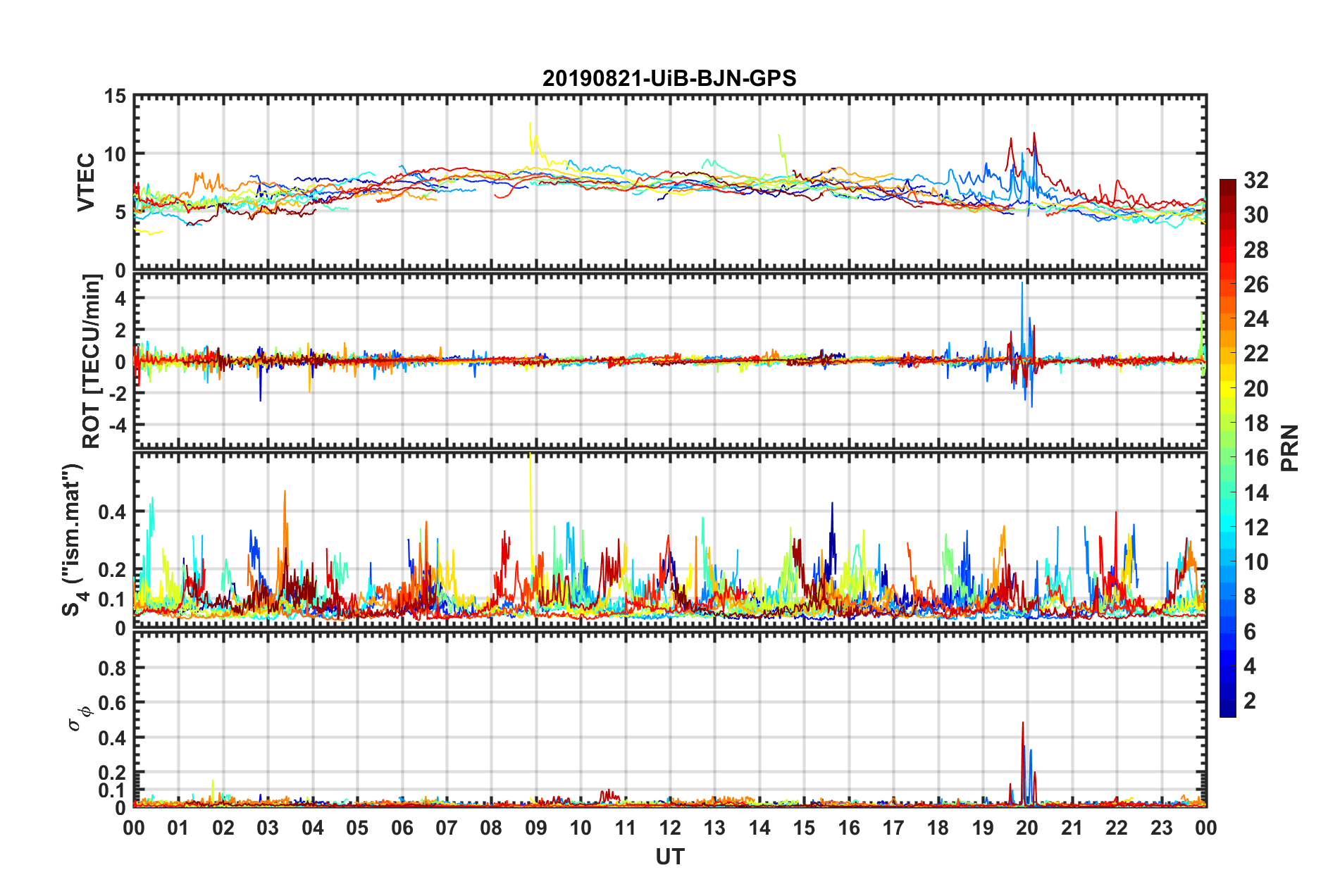This screenshot has height=896, width=1340.
Task: Click x-axis tick label 06
Action: click(402, 828)
